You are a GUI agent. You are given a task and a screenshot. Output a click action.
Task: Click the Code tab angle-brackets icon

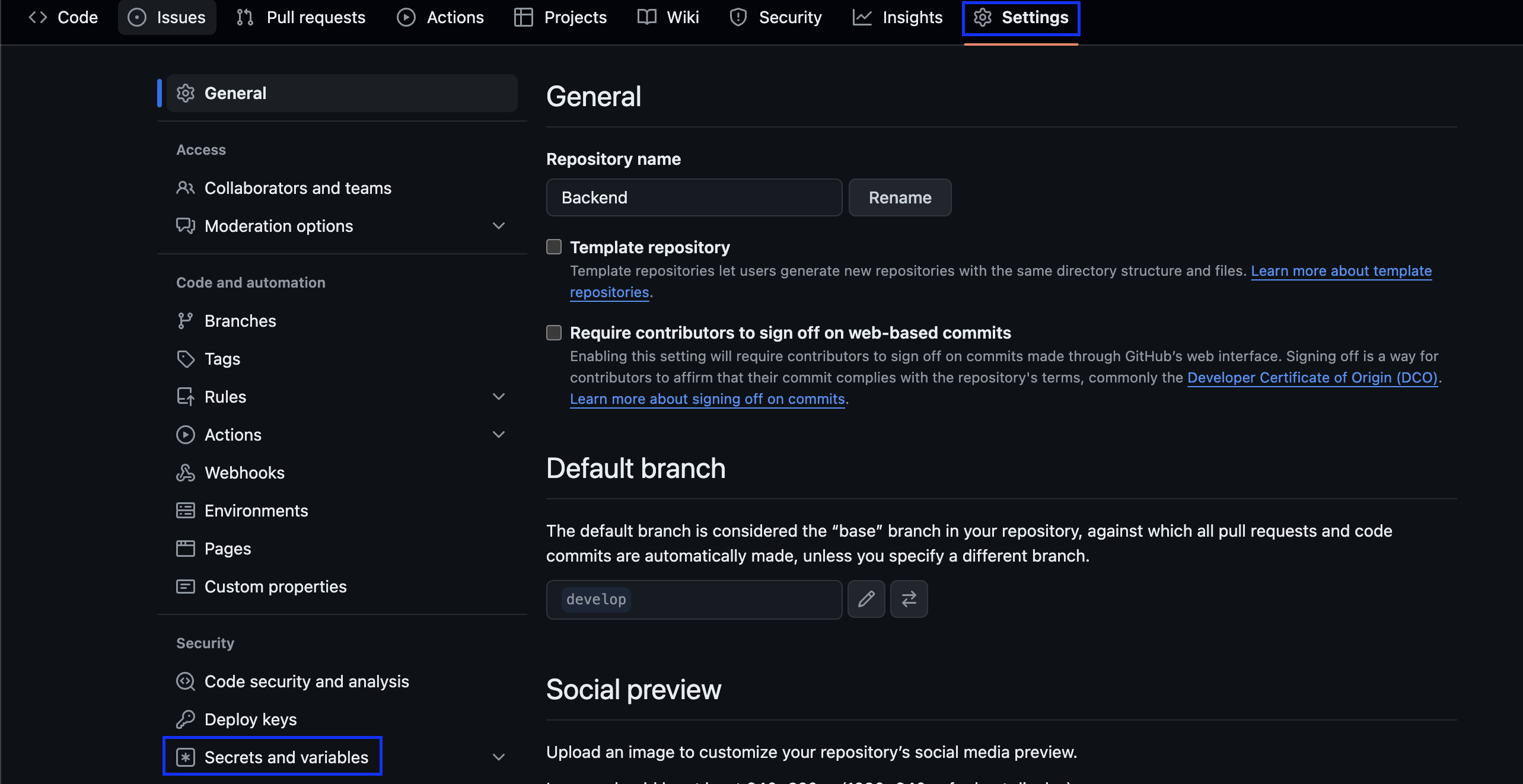point(38,17)
